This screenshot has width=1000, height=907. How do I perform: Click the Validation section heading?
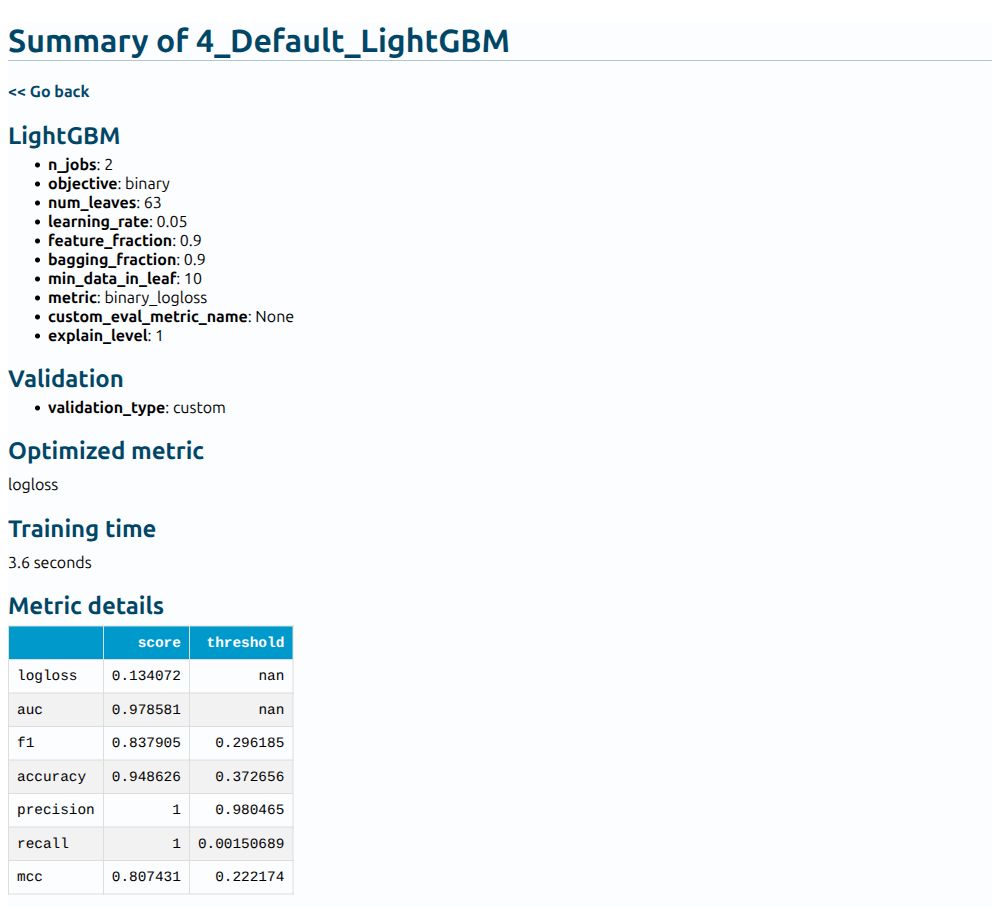[66, 379]
